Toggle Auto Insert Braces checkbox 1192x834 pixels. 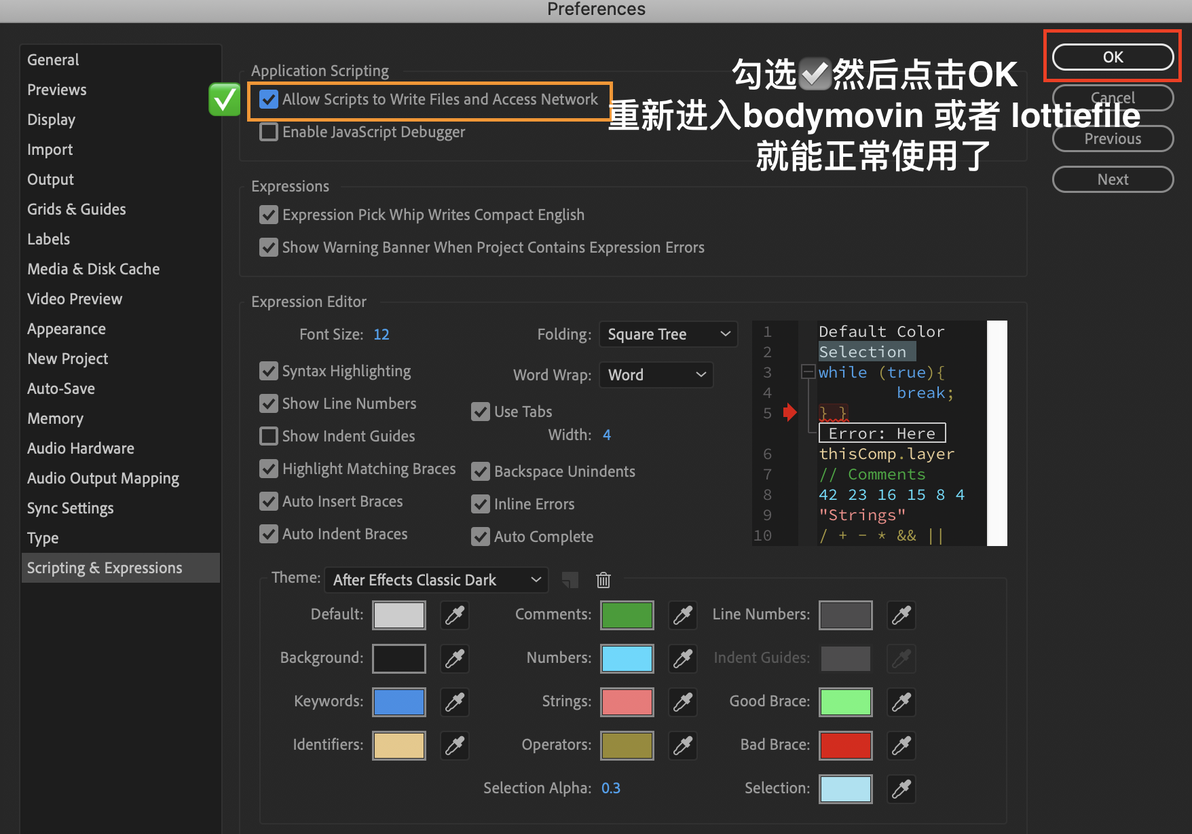pos(268,502)
